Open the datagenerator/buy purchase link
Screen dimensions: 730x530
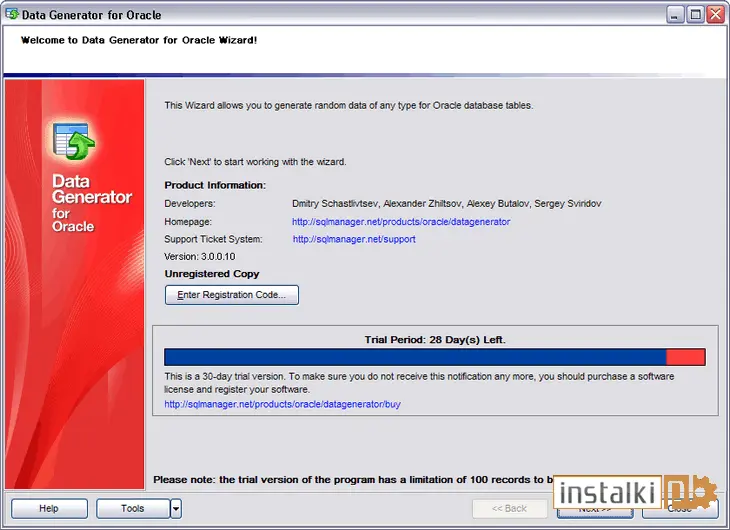[282, 404]
